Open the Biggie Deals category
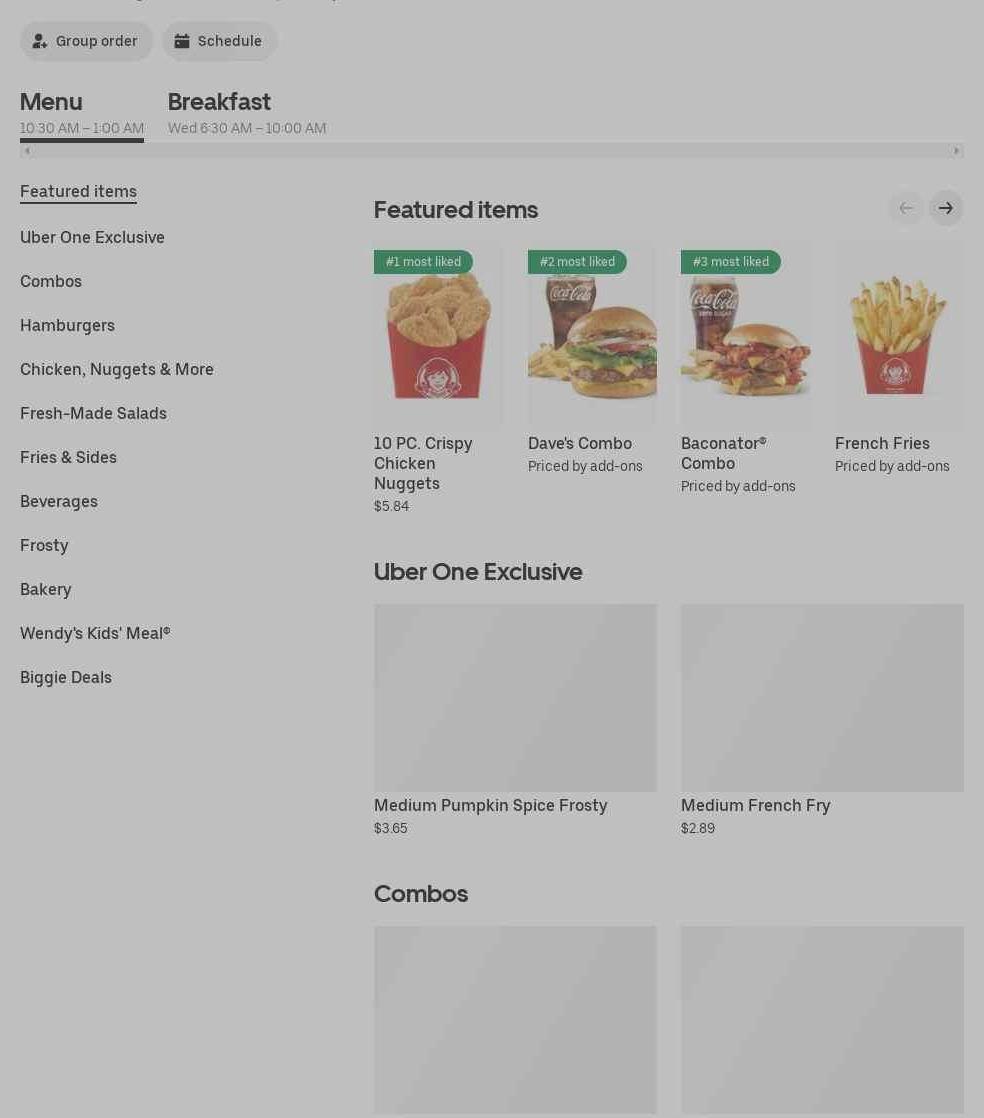The image size is (984, 1118). 66,677
